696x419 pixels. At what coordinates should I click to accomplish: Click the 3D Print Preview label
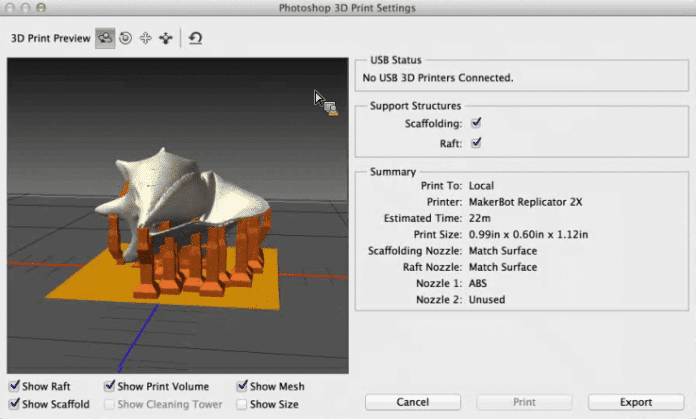49,39
